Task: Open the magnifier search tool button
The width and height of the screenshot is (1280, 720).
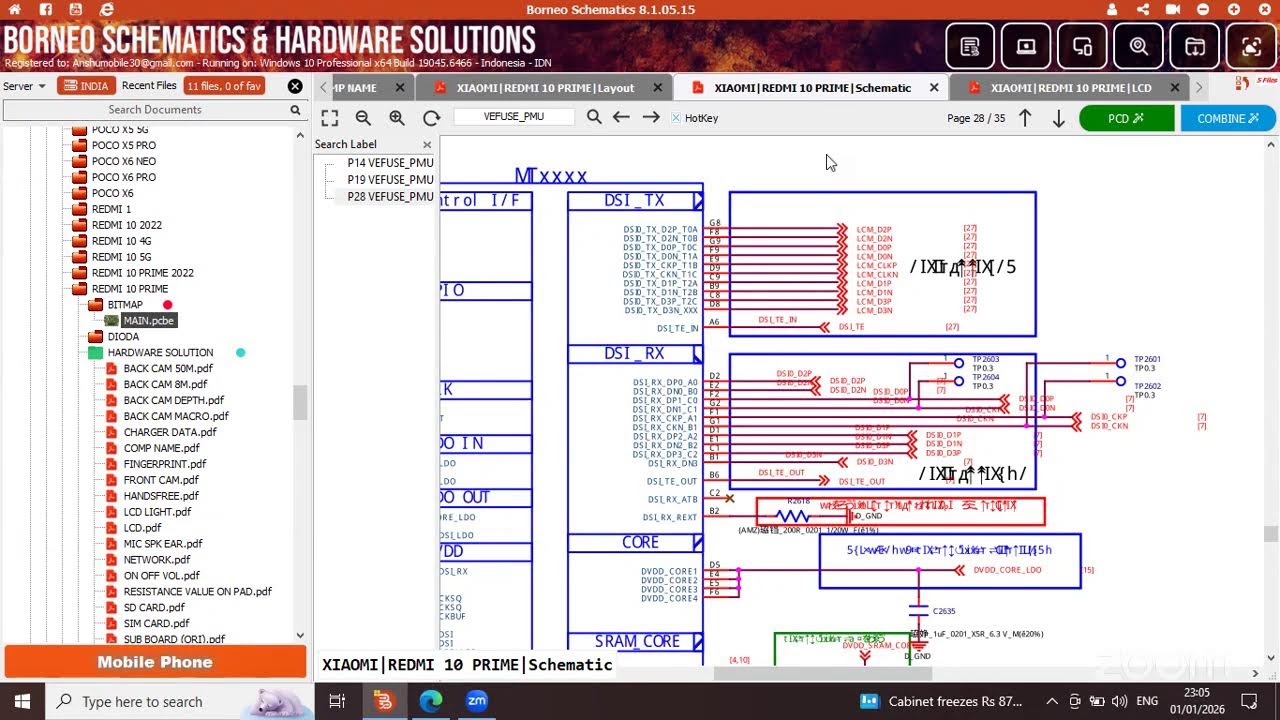Action: [1139, 47]
